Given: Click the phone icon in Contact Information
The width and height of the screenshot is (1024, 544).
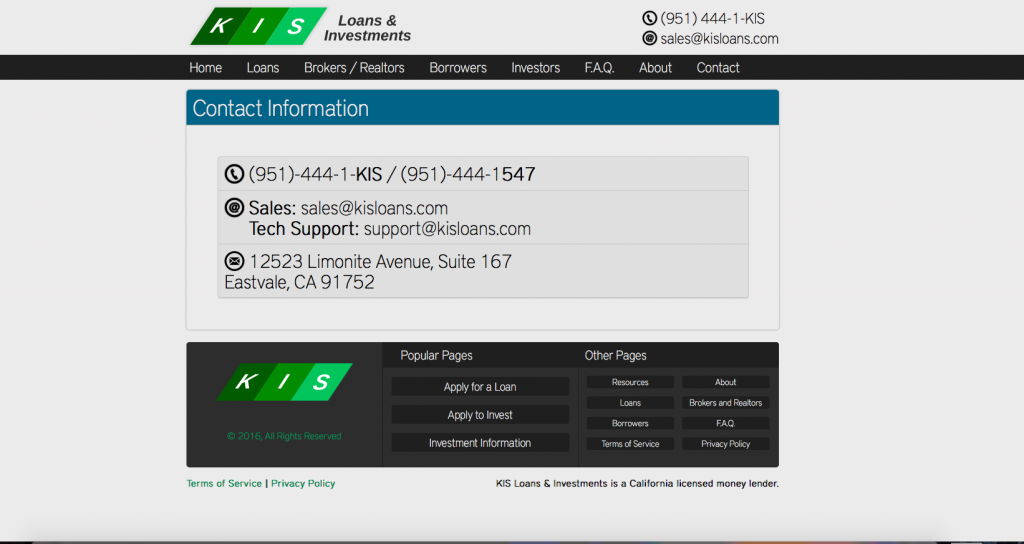Looking at the screenshot, I should click(234, 174).
